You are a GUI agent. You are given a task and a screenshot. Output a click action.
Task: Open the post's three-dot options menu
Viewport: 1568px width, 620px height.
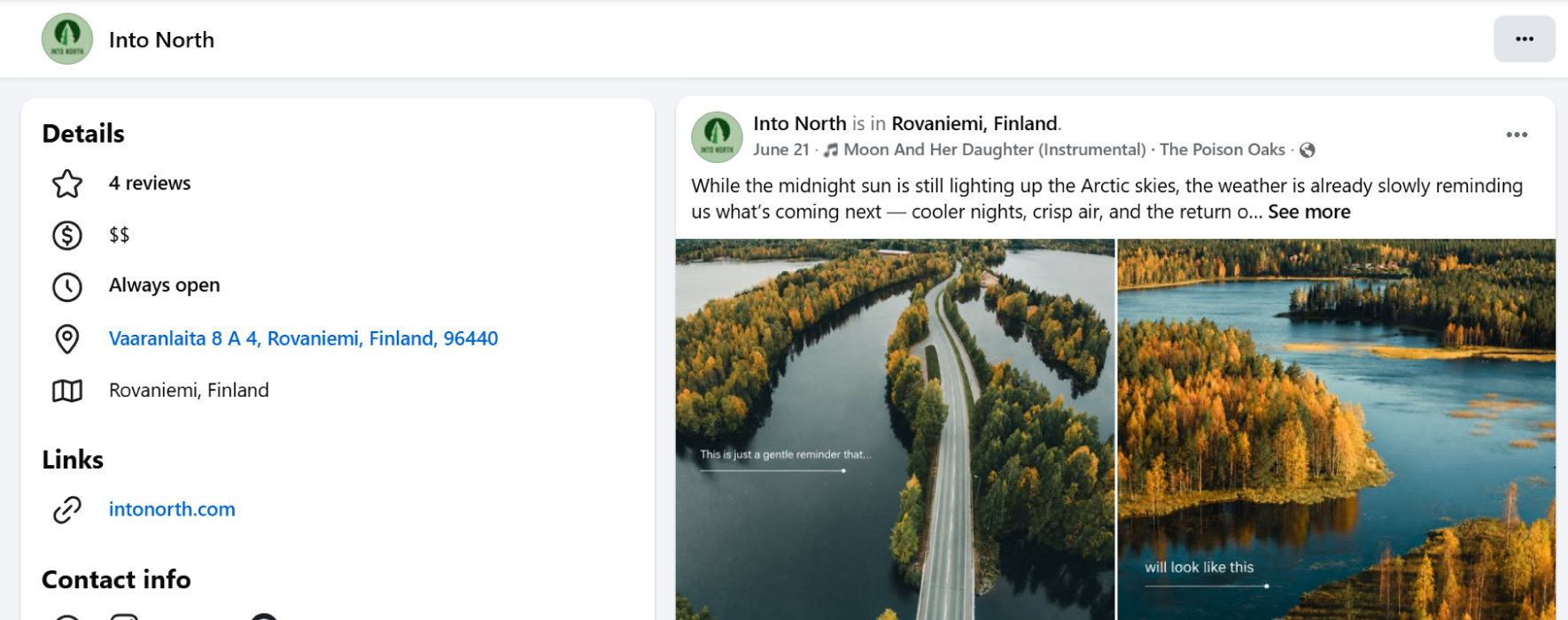tap(1517, 135)
